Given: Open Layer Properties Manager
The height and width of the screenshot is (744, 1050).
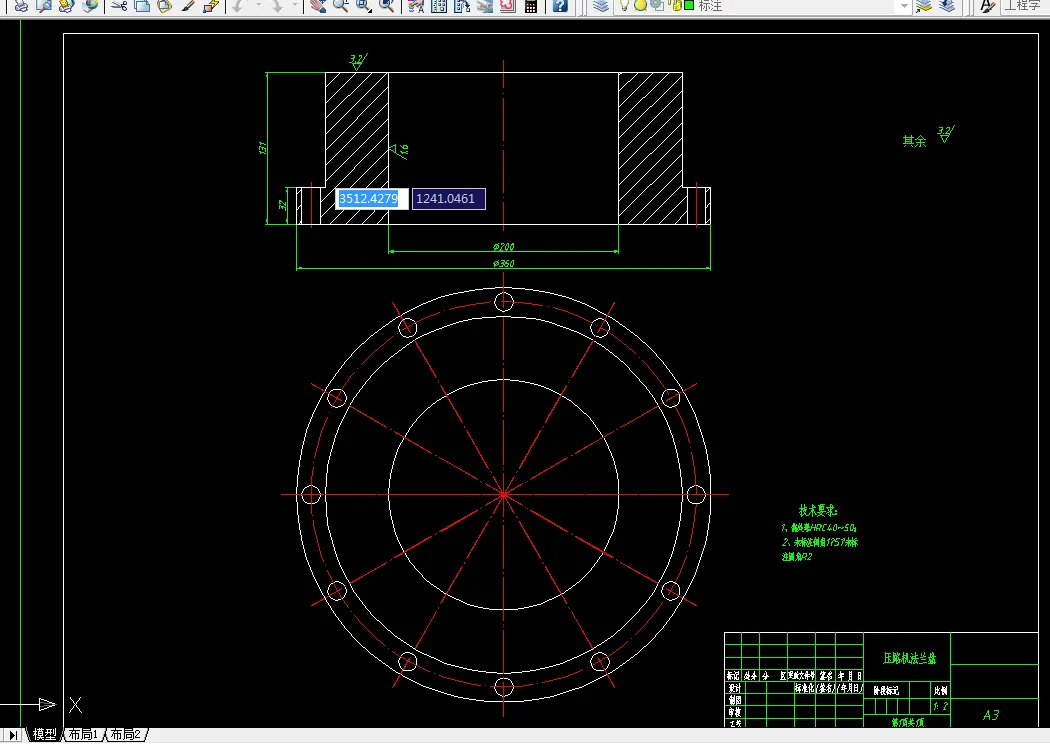Looking at the screenshot, I should (601, 6).
